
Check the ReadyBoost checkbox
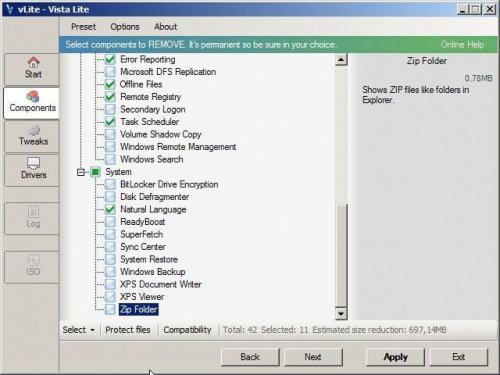tap(110, 222)
